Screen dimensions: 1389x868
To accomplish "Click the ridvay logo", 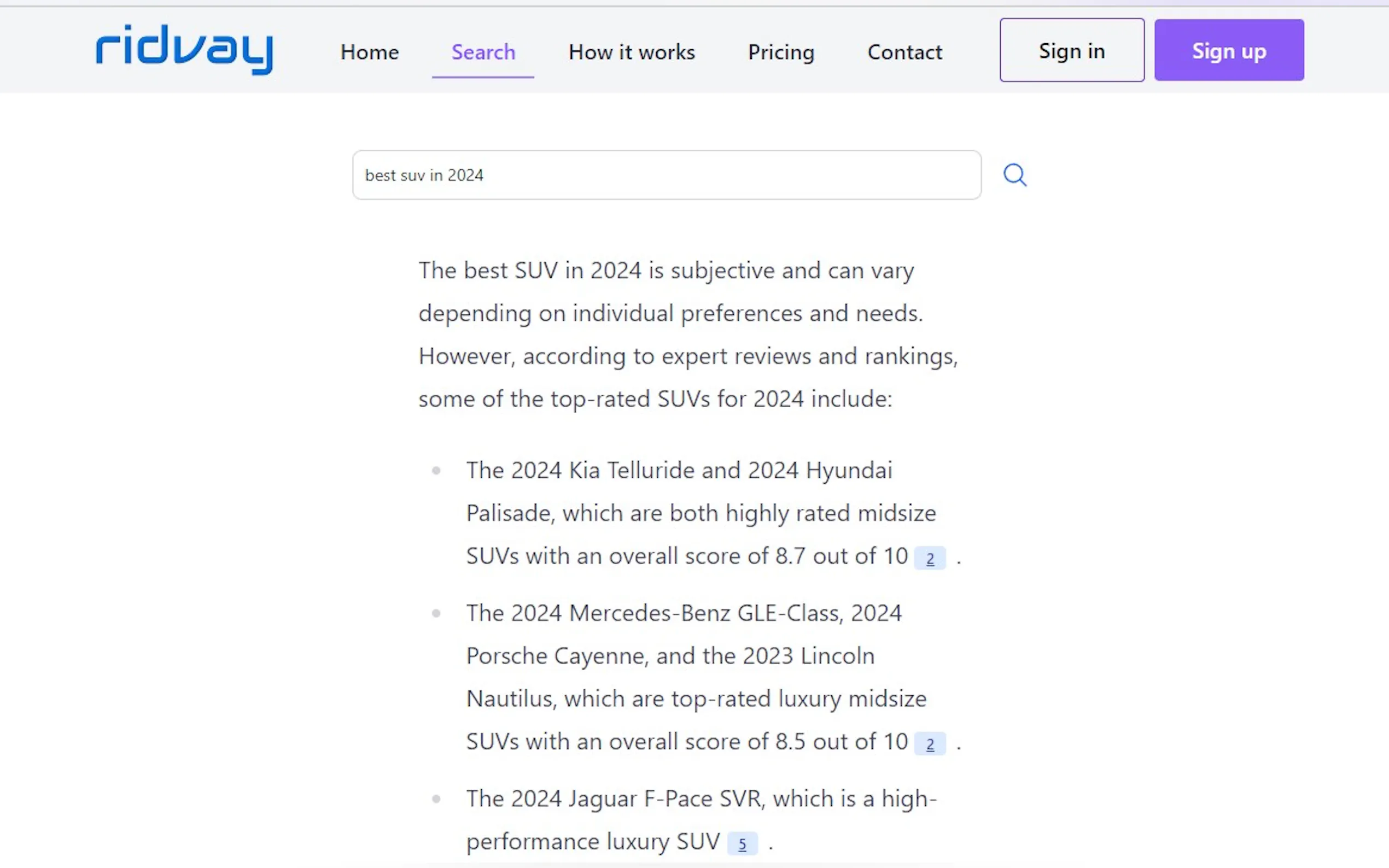I will [184, 49].
